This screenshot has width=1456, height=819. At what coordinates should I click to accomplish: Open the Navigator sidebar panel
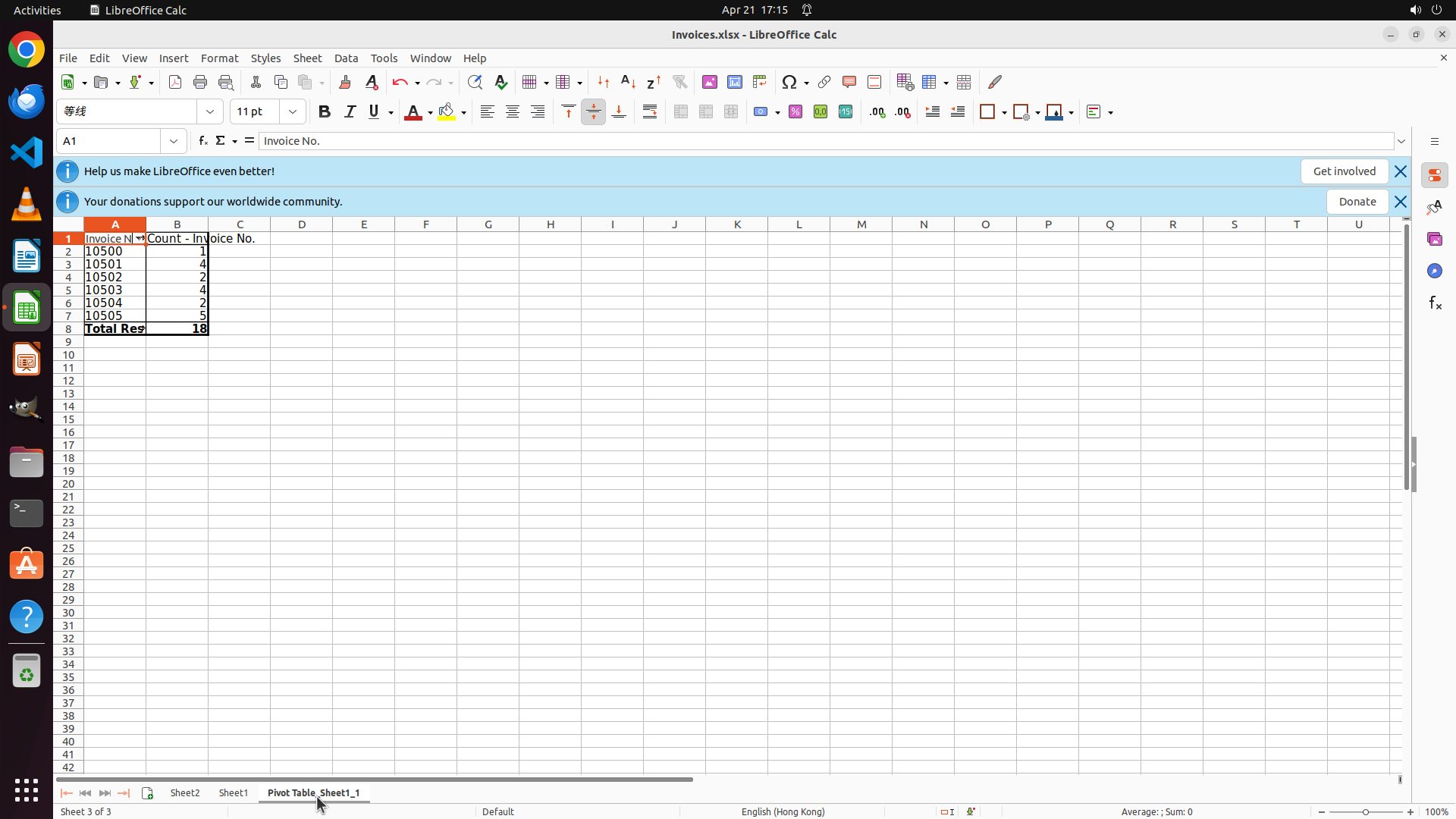pos(1434,271)
